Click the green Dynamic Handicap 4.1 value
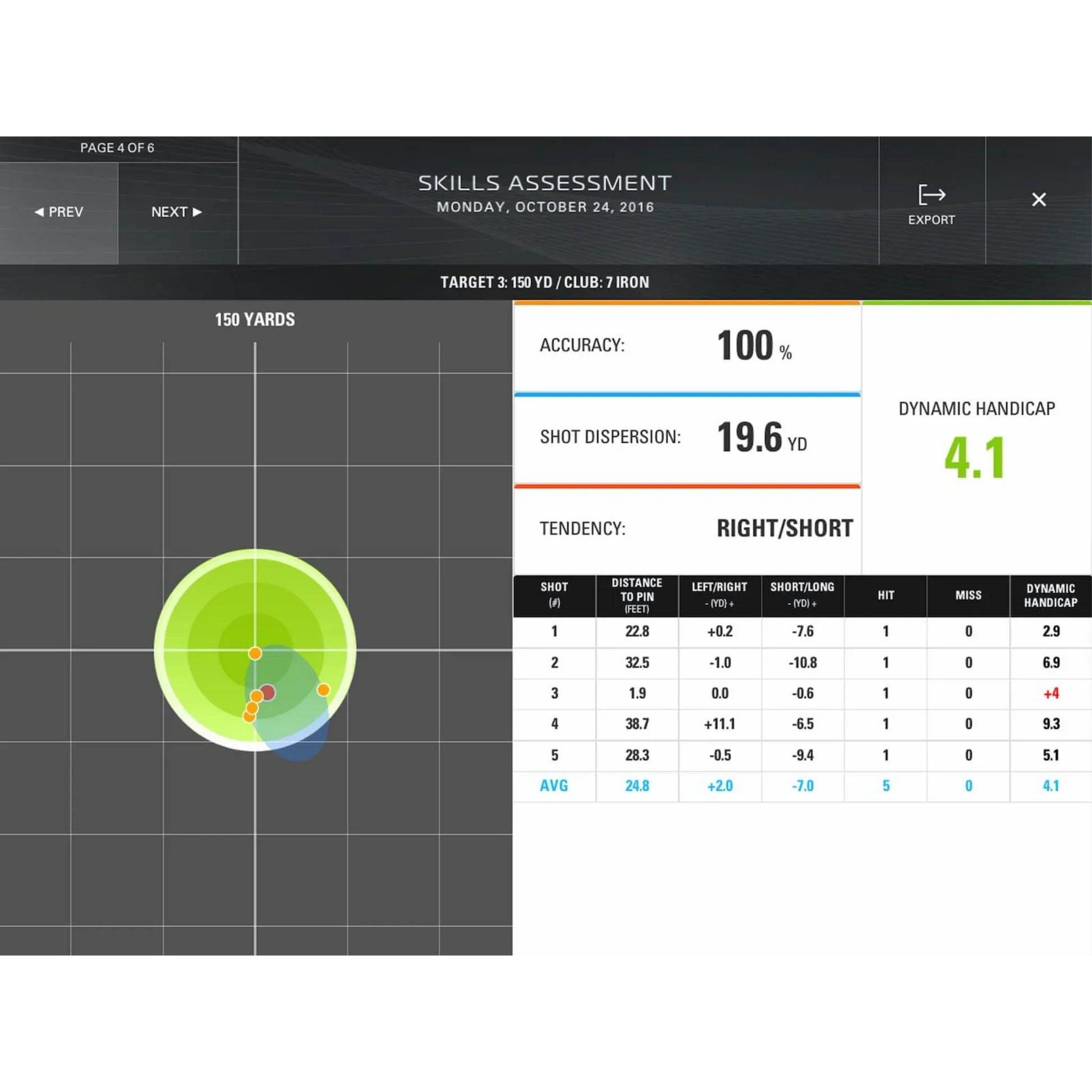This screenshot has height=1092, width=1092. 975,458
